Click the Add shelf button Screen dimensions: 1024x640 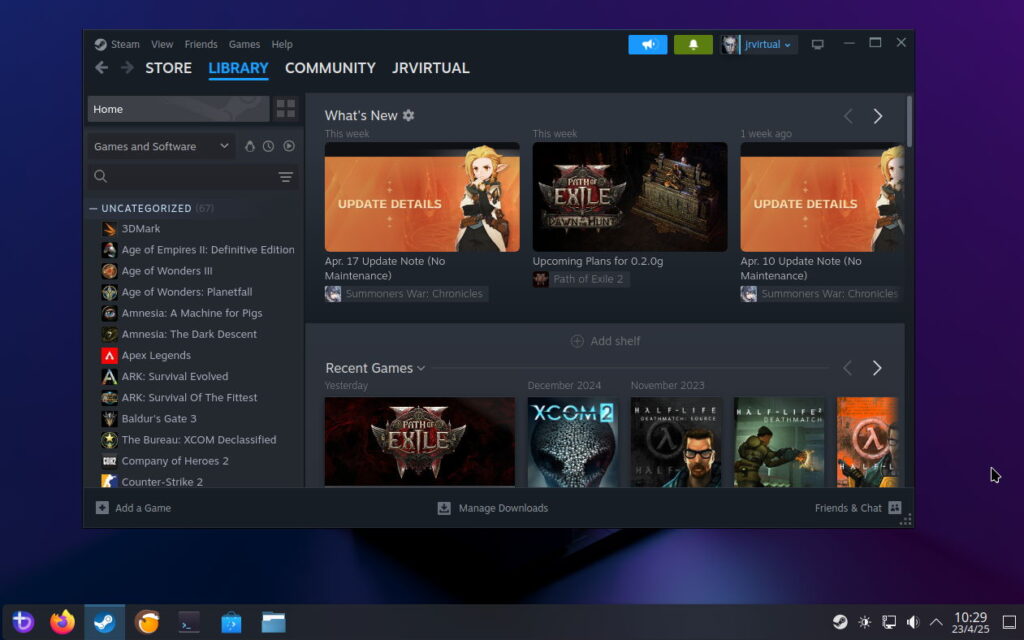pos(605,340)
